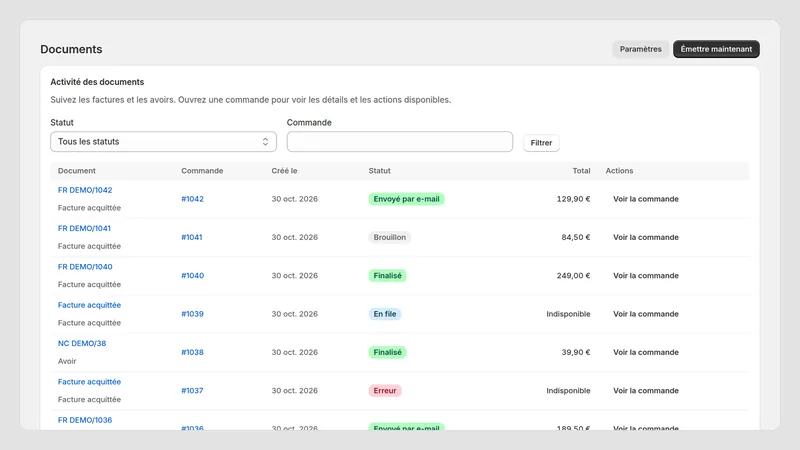Screen dimensions: 800x450
Task: Open credit note NC DEMO/38
Action: coord(82,343)
